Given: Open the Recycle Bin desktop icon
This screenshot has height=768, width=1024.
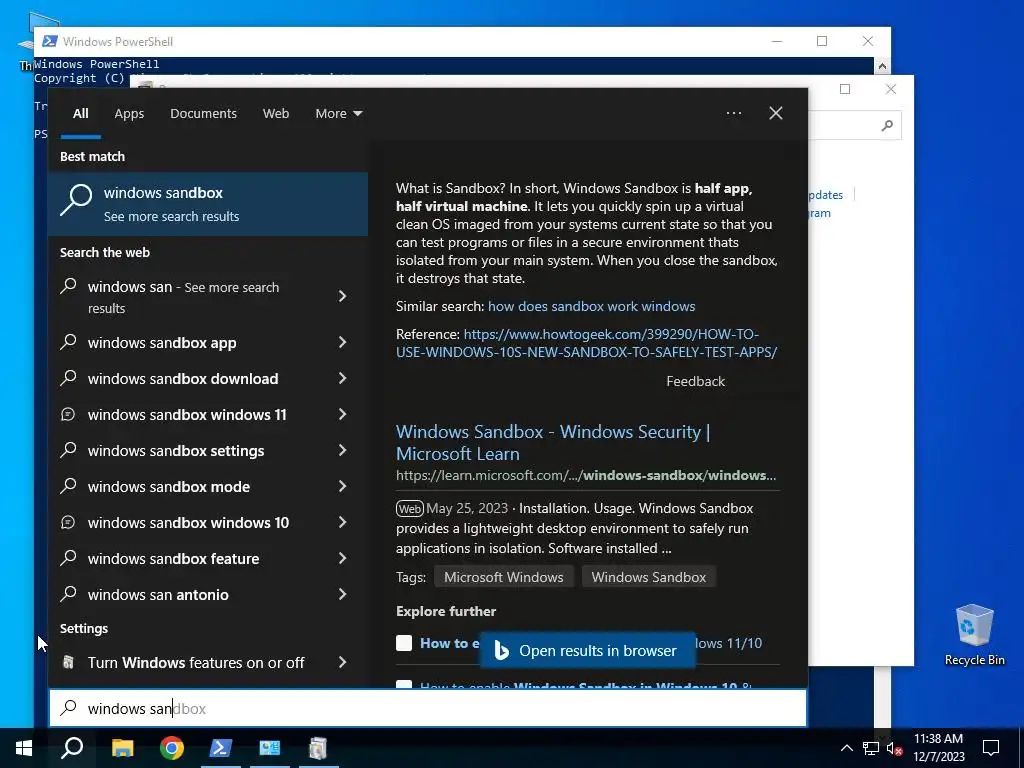Looking at the screenshot, I should [x=974, y=635].
